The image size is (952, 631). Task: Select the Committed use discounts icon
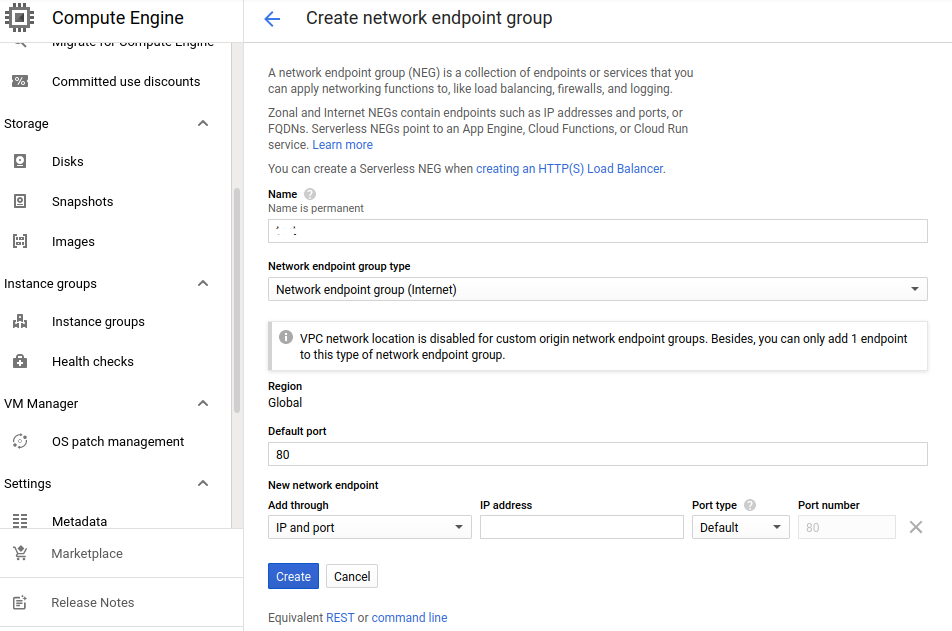point(21,81)
